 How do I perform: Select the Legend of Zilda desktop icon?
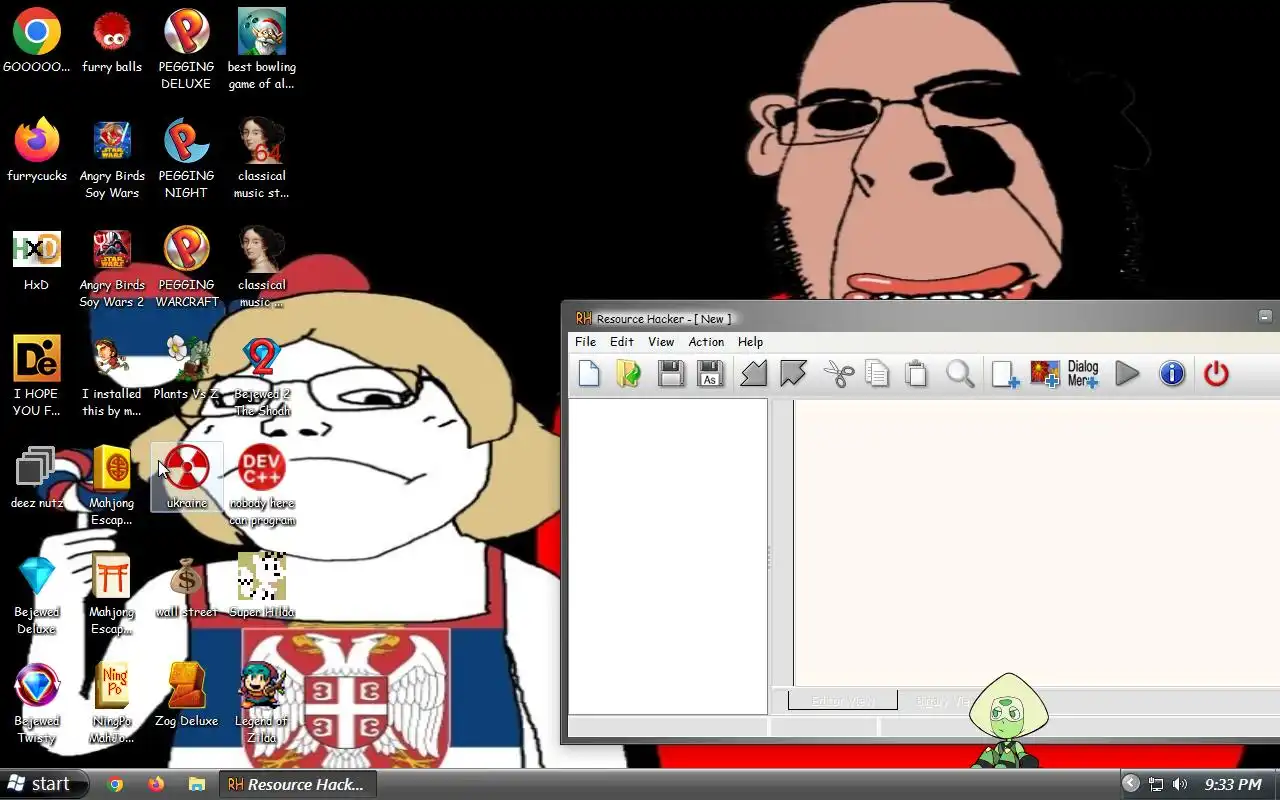click(x=262, y=704)
